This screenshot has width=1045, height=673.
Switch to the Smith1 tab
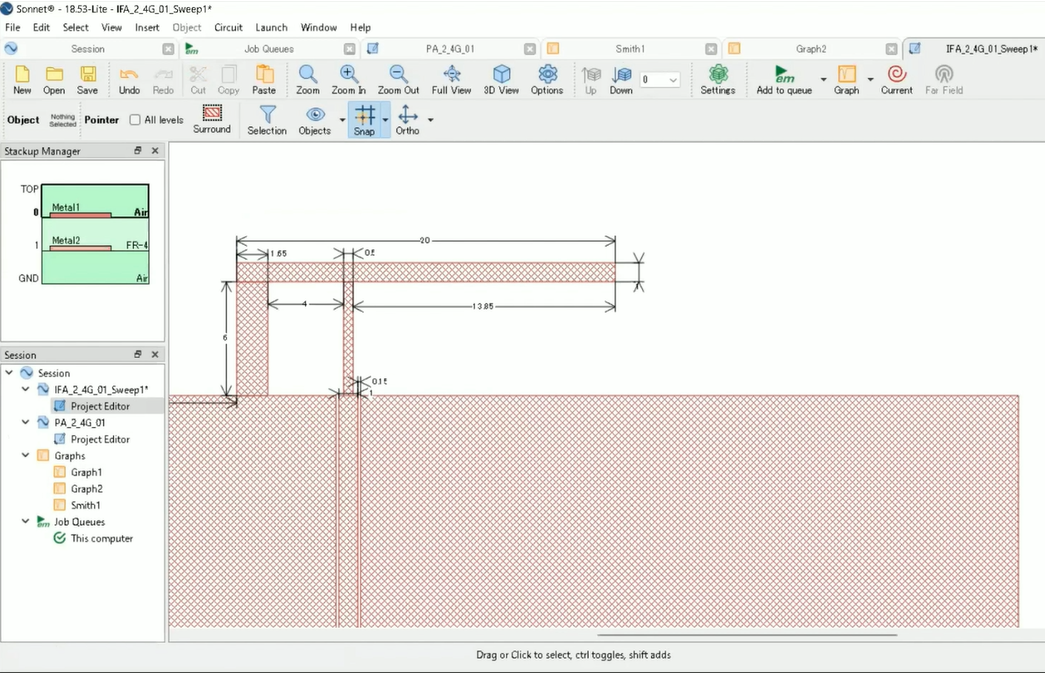[629, 48]
